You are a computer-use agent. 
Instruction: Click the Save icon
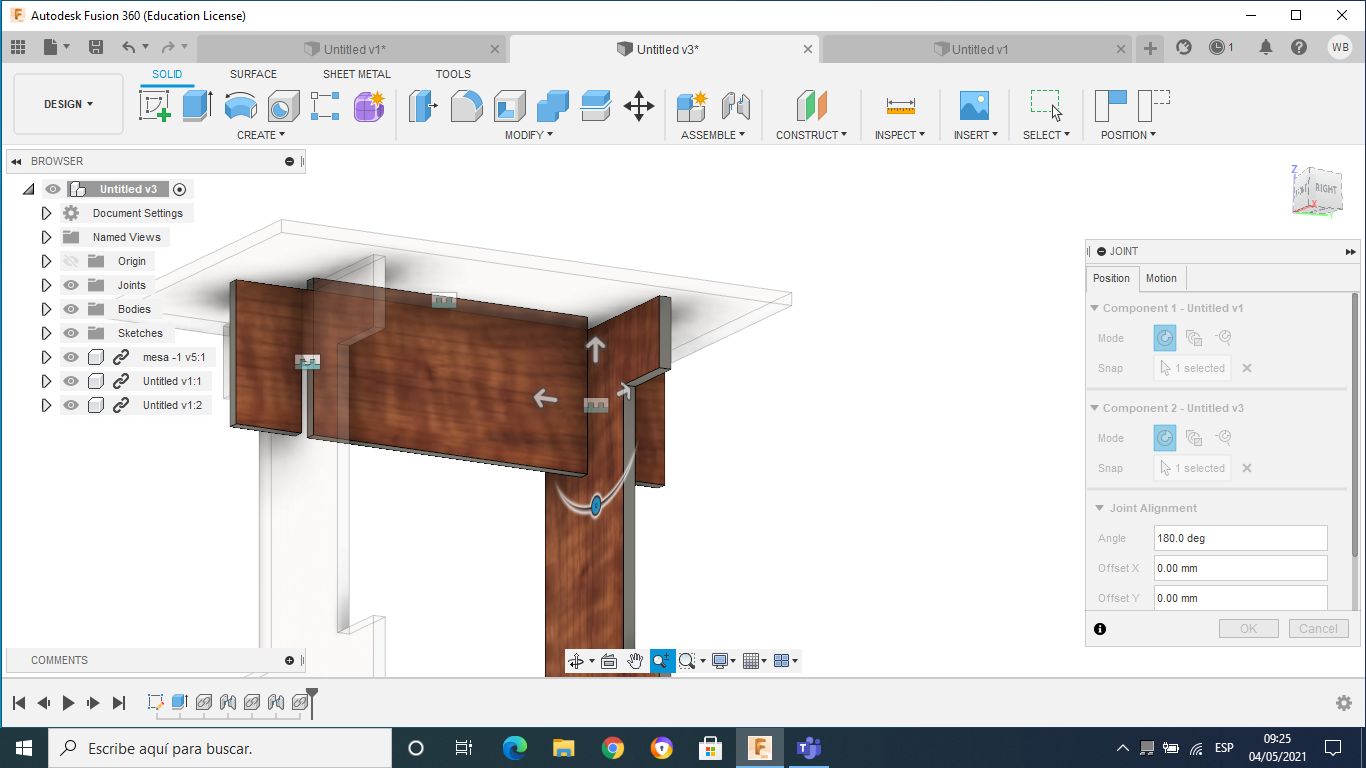coord(96,47)
